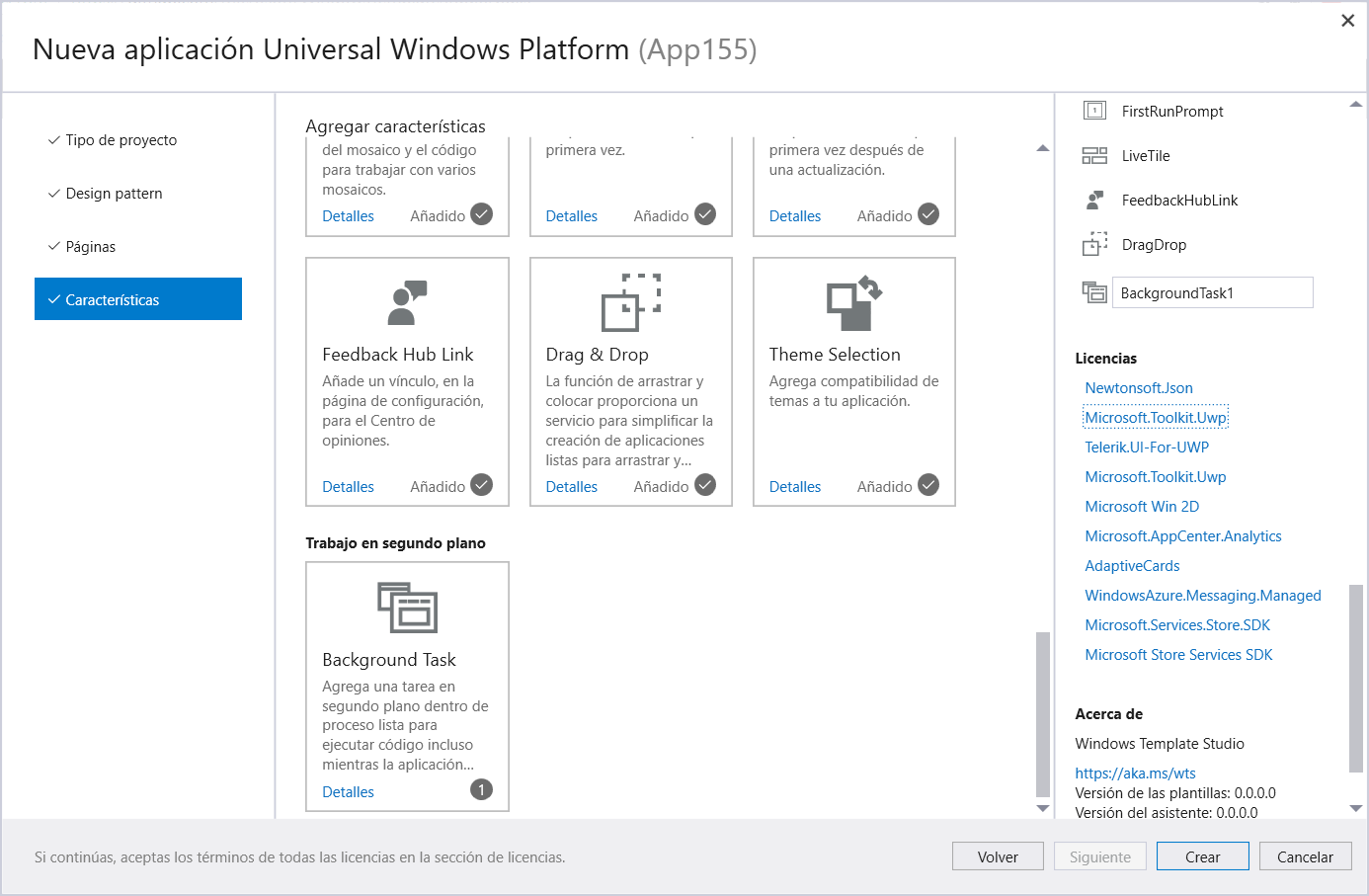
Task: Click the count badge on Background Task card
Action: point(481,789)
